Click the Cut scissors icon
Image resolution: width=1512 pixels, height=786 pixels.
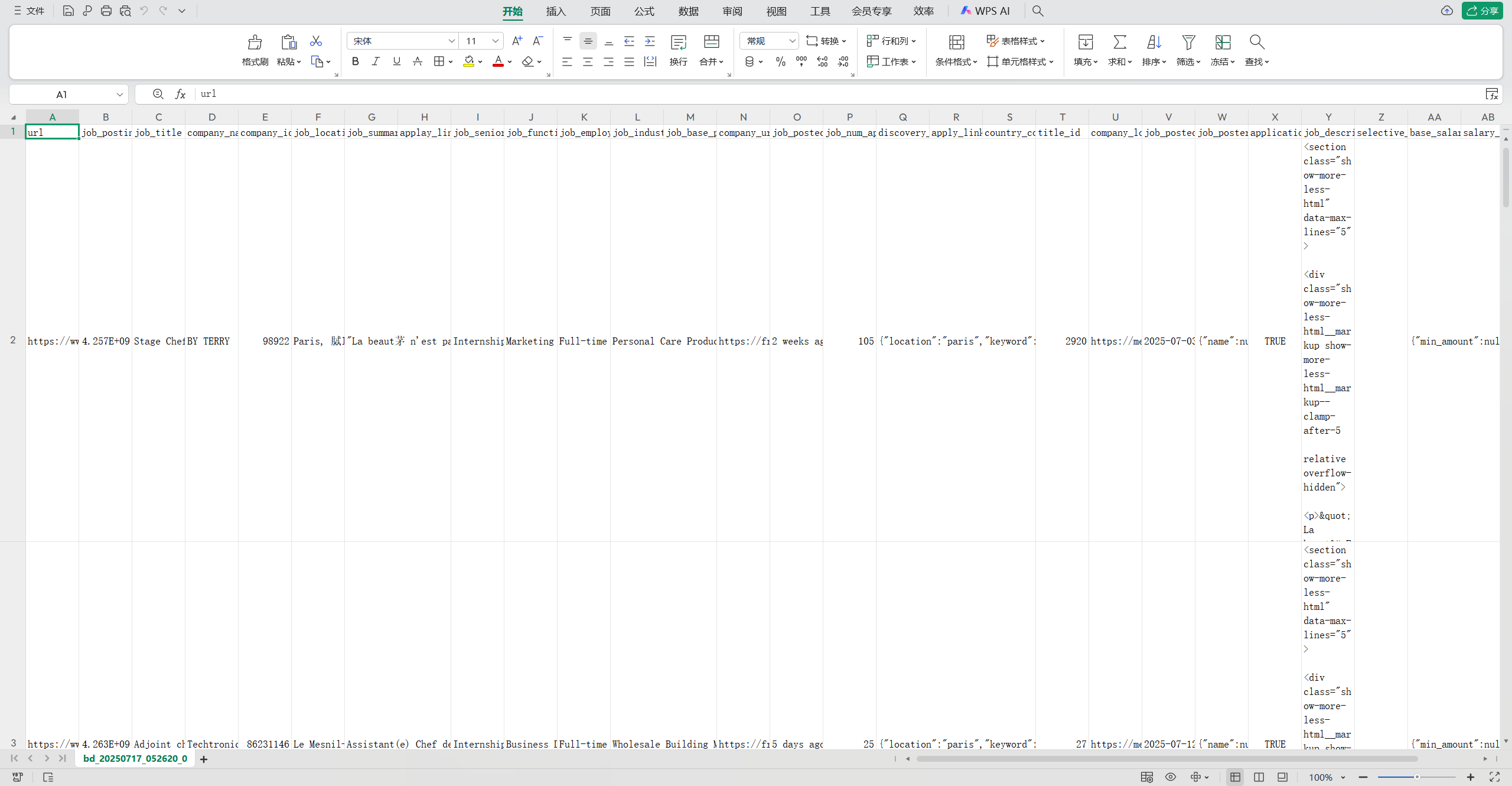point(316,41)
